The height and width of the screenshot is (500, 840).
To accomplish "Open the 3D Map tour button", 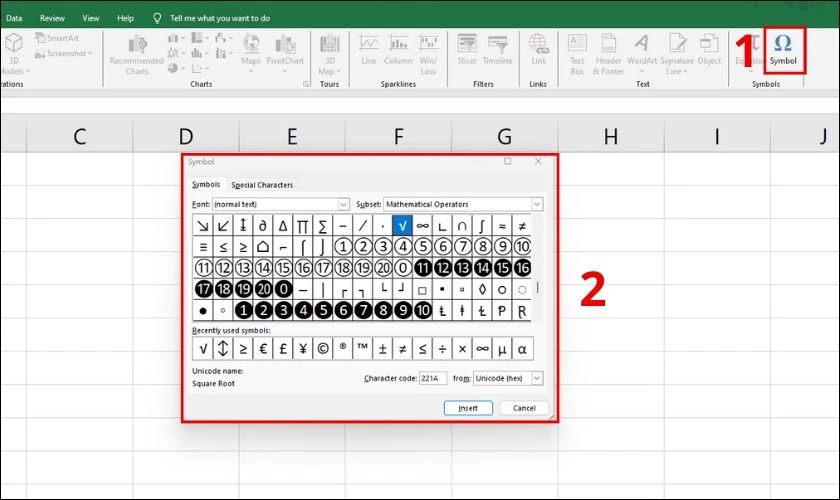I will pos(329,55).
